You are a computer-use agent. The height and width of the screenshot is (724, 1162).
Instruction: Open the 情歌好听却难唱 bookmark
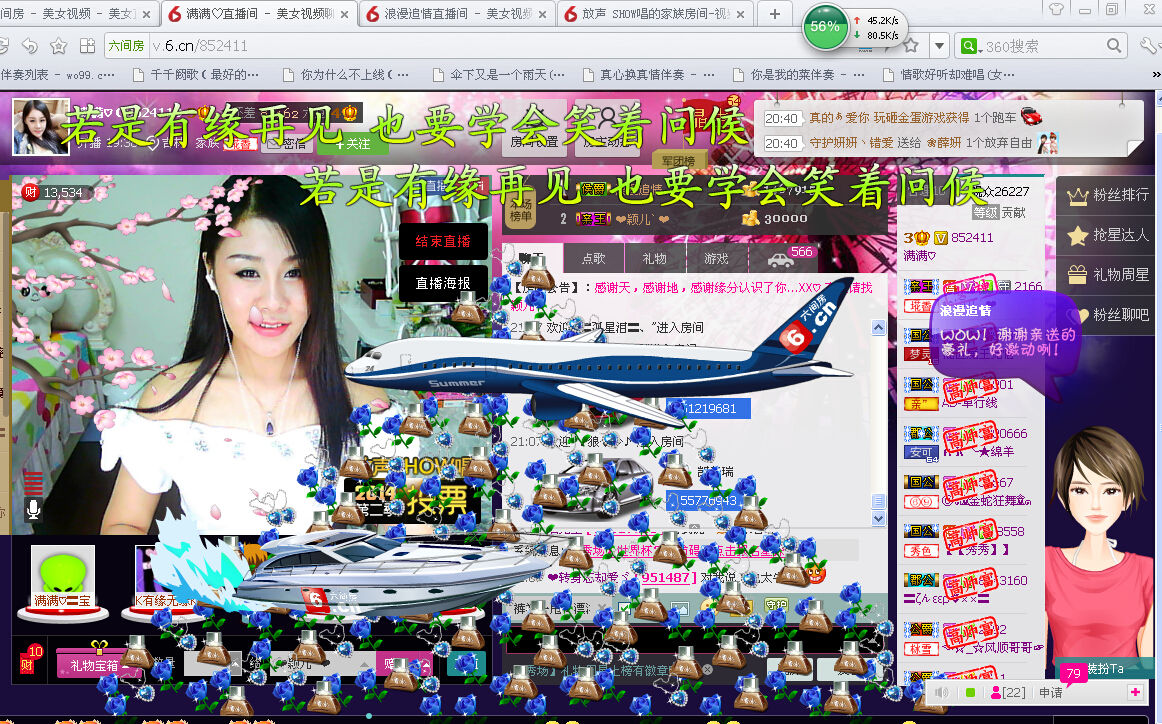click(949, 75)
